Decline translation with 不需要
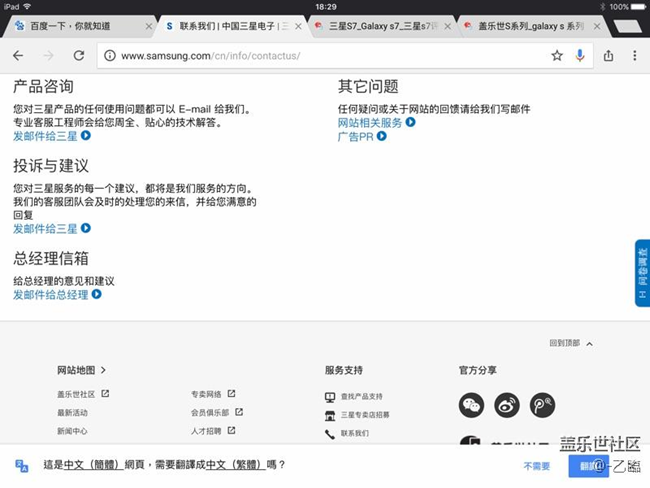The image size is (650, 488). click(x=536, y=466)
